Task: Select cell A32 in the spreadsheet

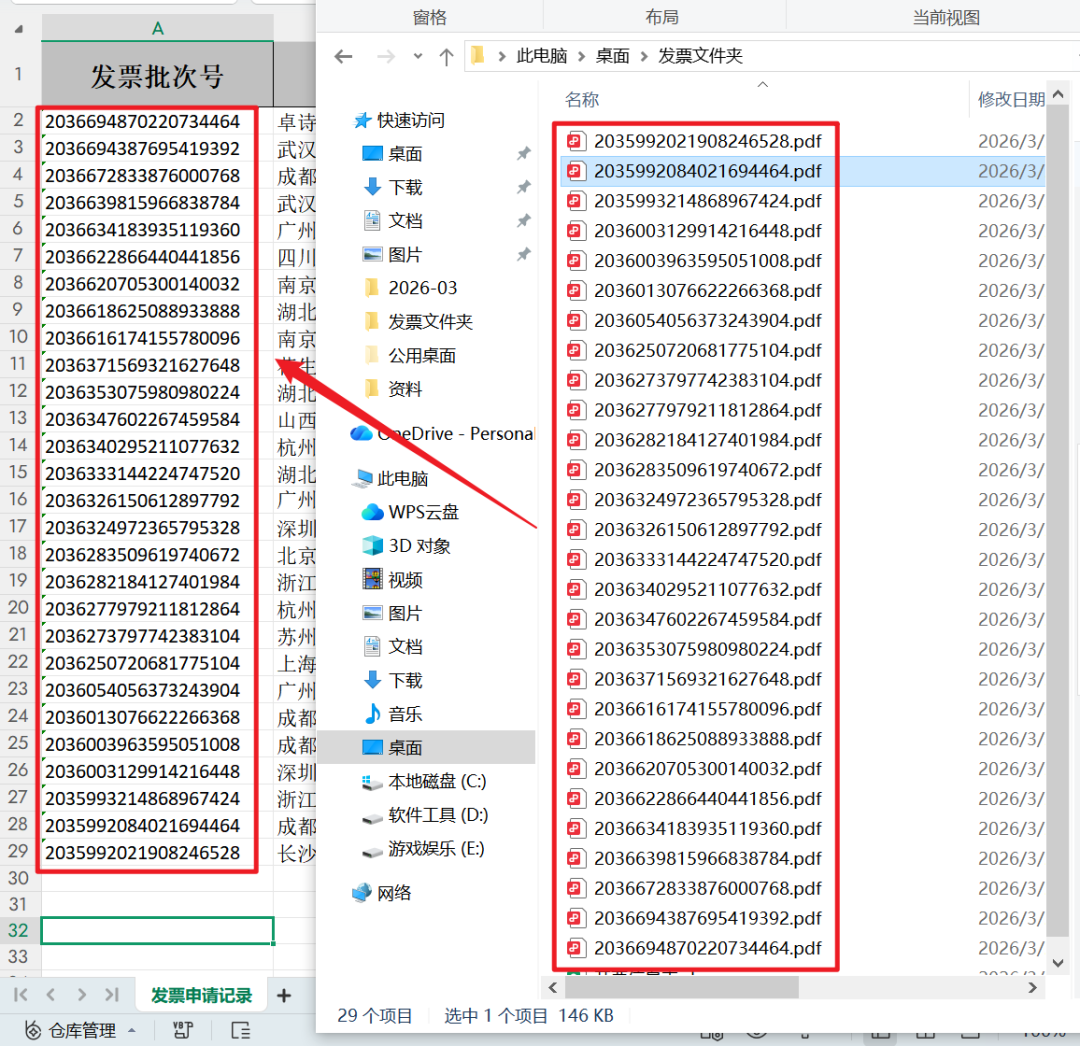Action: click(157, 930)
